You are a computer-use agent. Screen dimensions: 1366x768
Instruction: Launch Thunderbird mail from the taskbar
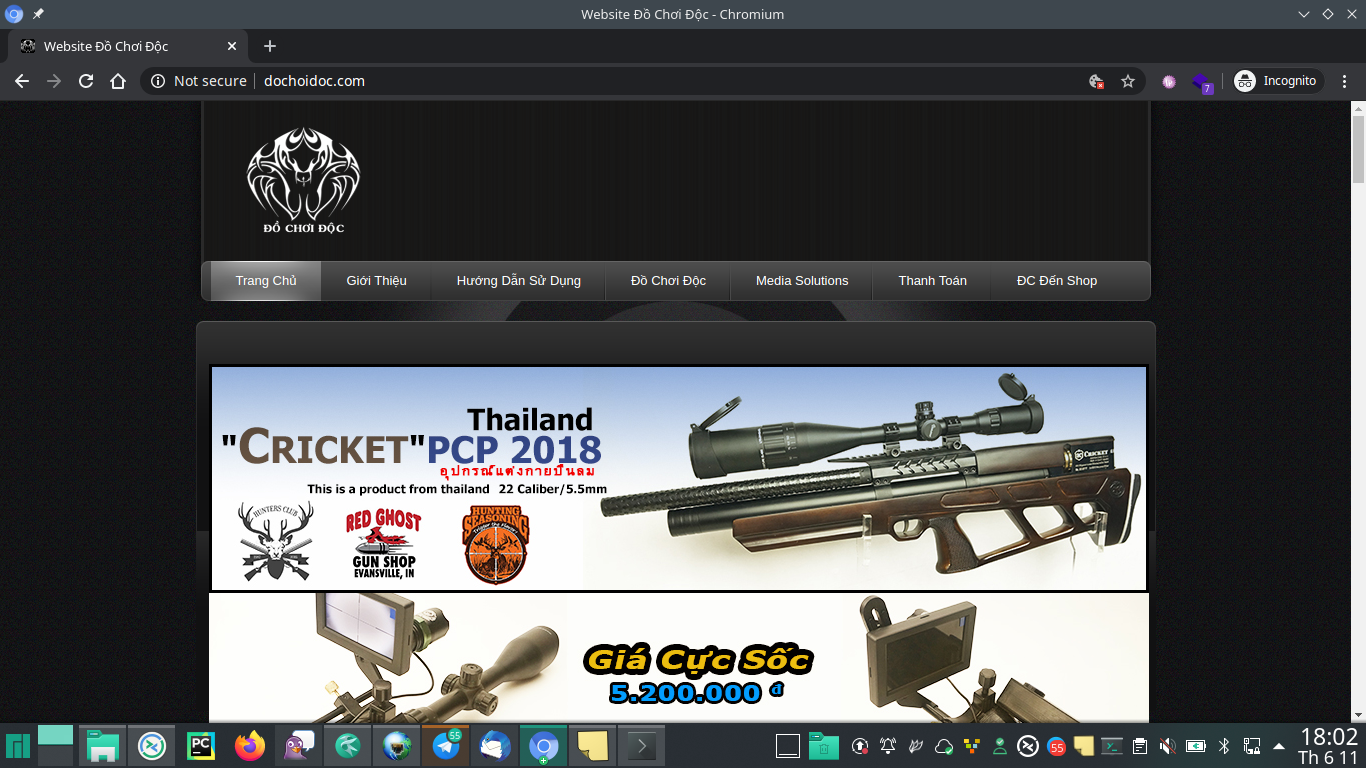point(495,746)
